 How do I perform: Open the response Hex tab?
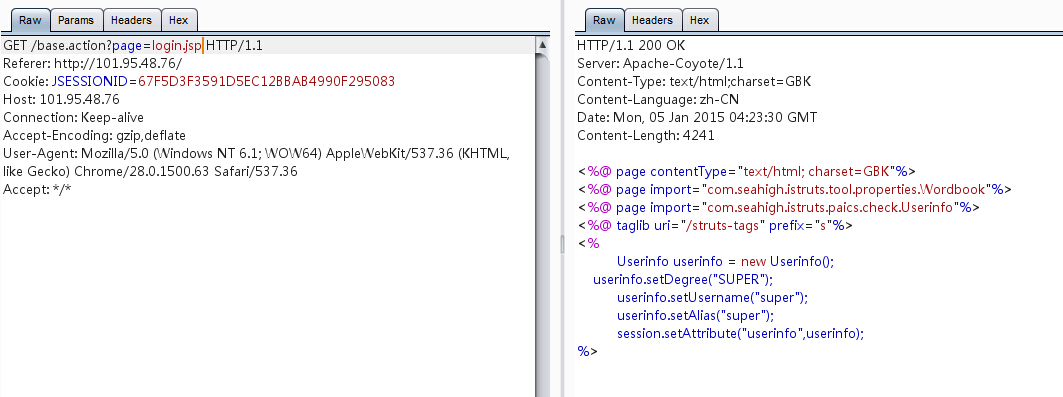700,20
